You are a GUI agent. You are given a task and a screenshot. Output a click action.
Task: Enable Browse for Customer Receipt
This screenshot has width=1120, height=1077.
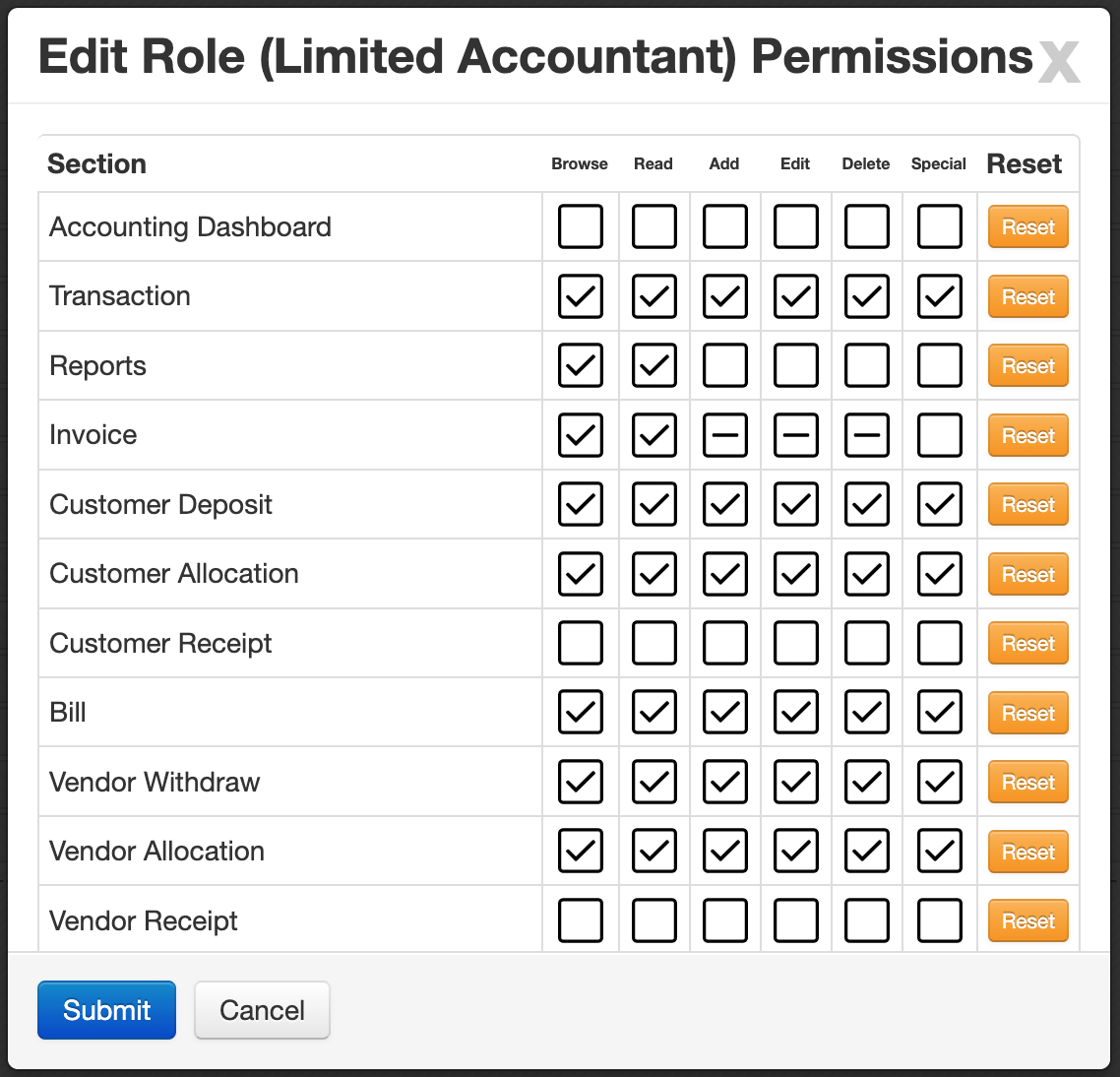tap(580, 643)
